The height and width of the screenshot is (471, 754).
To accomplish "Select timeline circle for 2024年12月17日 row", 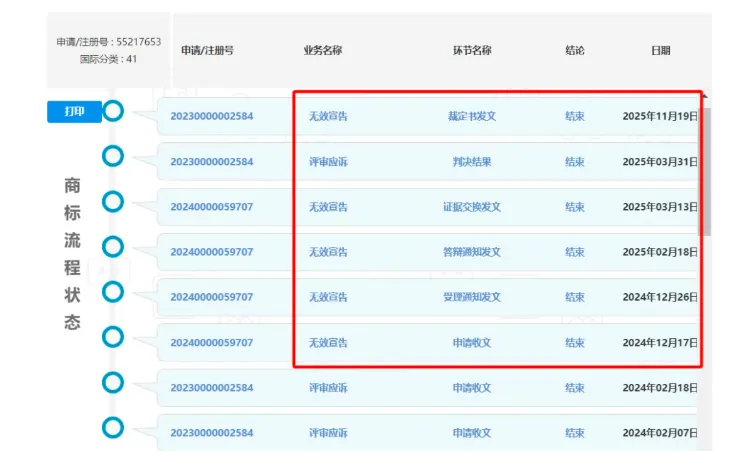I will (x=113, y=337).
